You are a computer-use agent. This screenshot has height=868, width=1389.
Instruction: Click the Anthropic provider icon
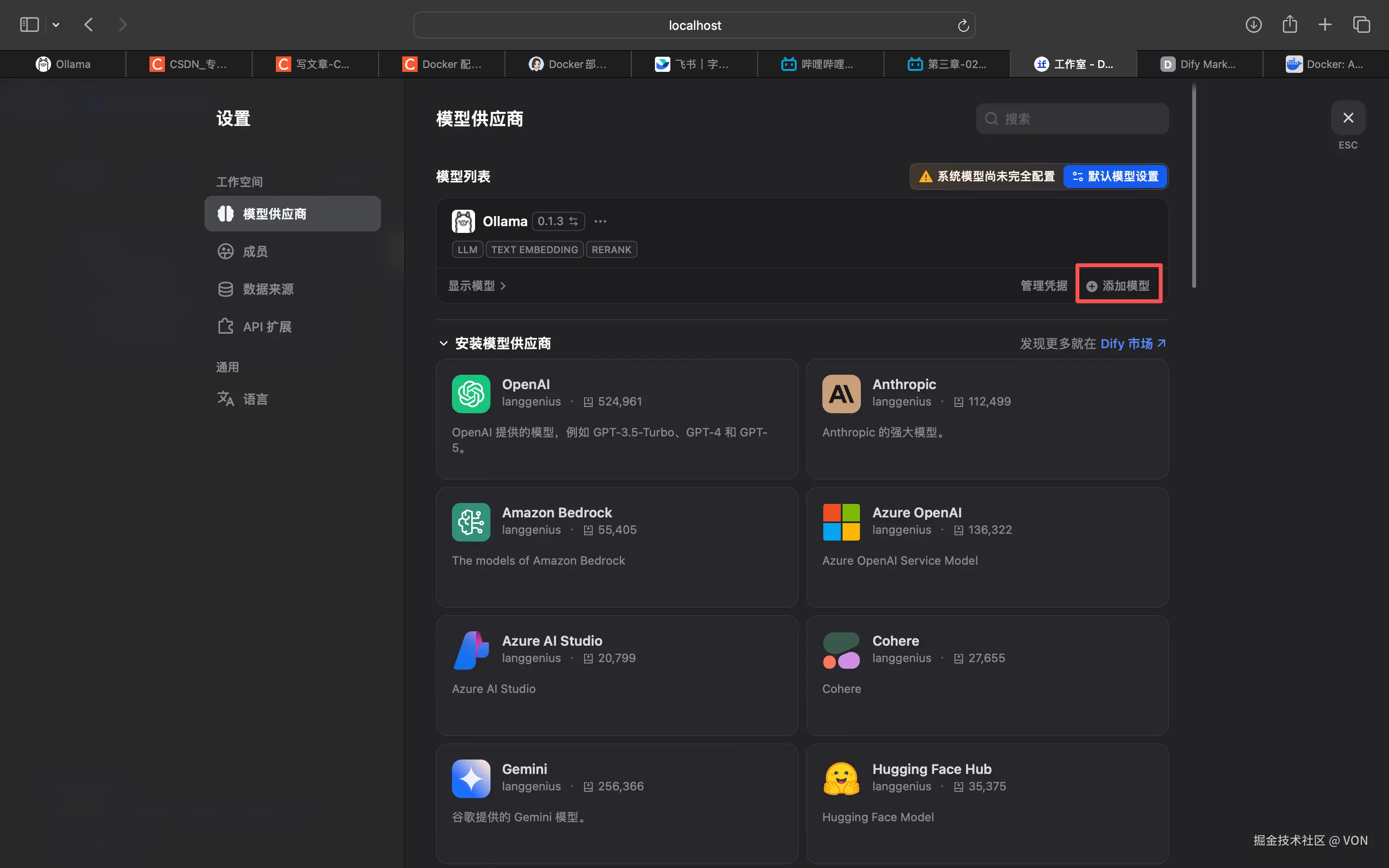pos(840,393)
